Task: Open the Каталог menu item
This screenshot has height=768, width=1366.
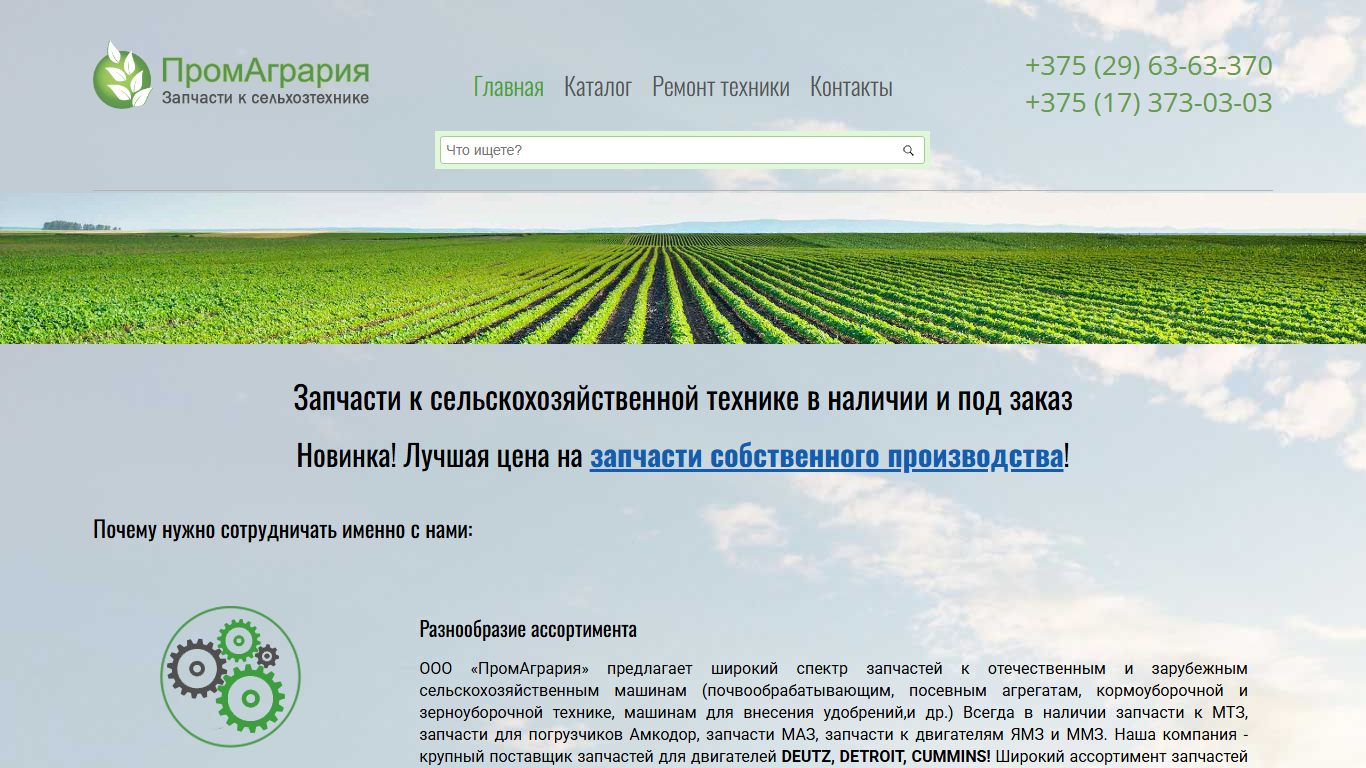Action: (598, 87)
